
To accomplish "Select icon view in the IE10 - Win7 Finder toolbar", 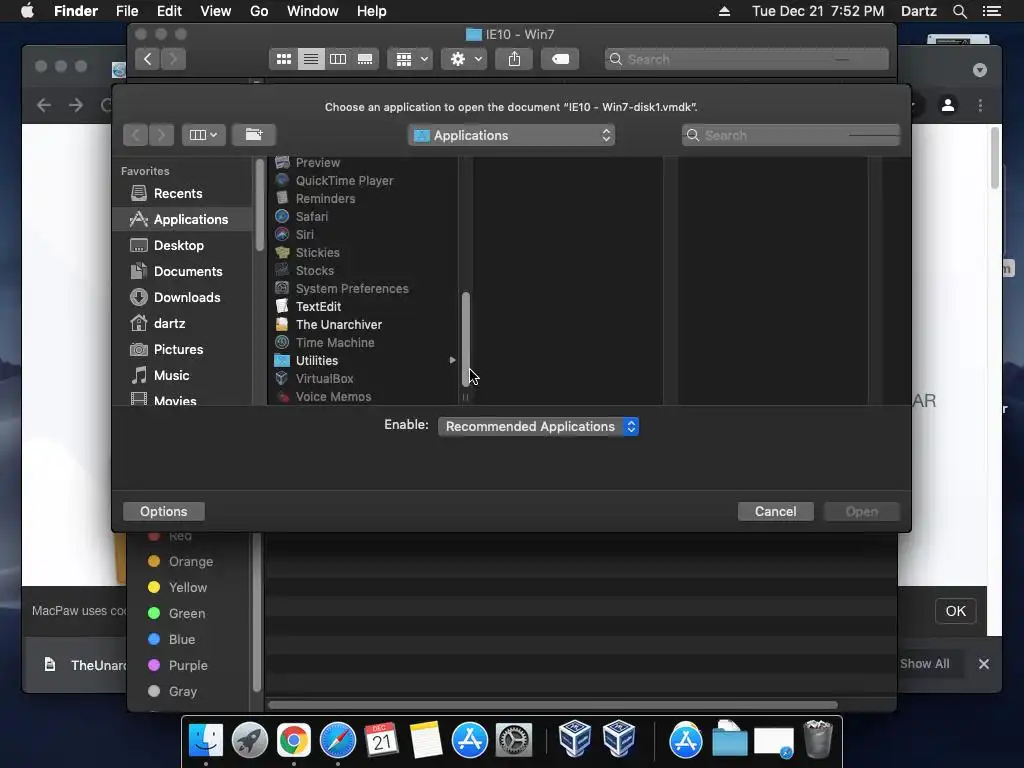I will (x=283, y=59).
